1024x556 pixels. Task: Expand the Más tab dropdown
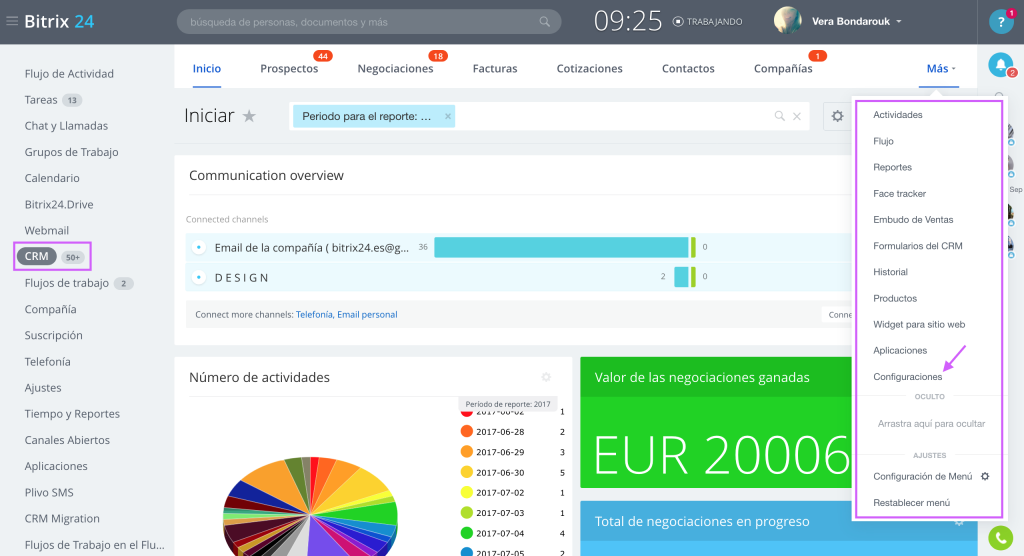[x=941, y=69]
